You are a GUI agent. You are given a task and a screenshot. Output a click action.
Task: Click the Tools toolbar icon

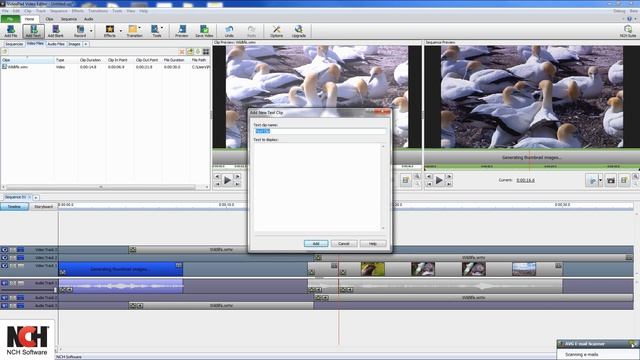[x=156, y=31]
